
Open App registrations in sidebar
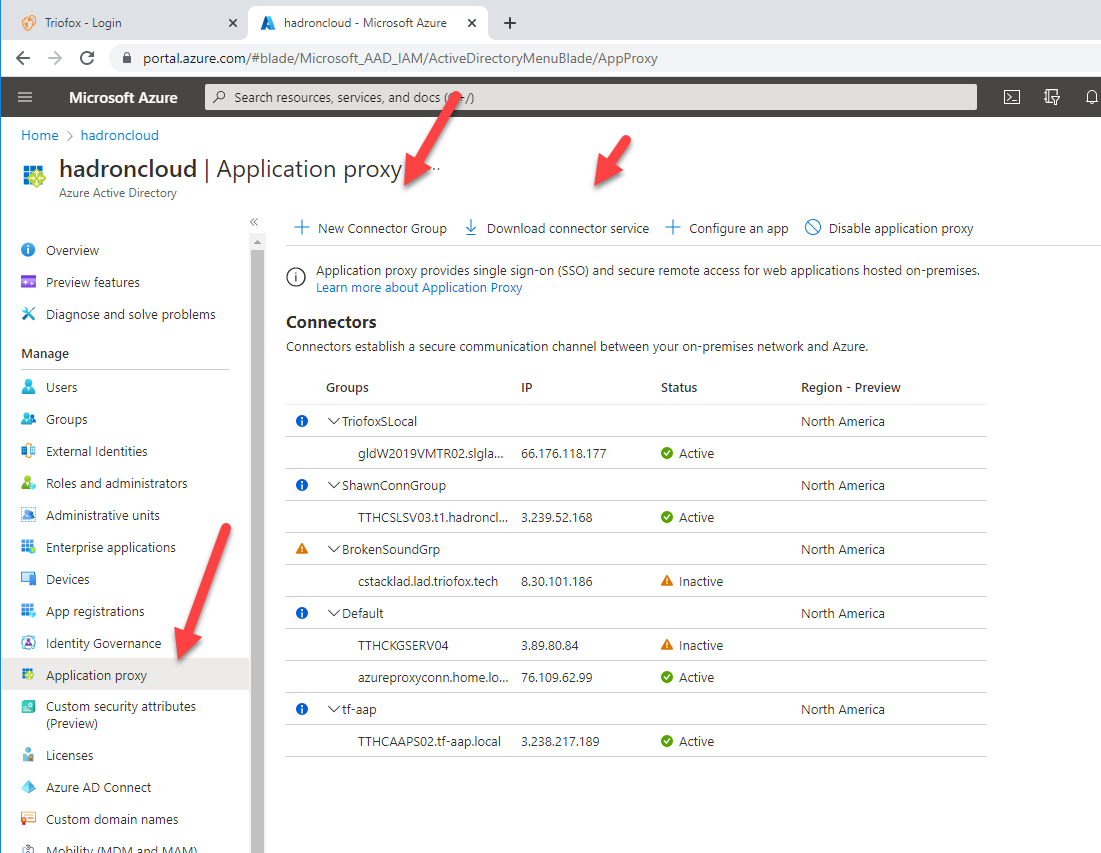95,611
